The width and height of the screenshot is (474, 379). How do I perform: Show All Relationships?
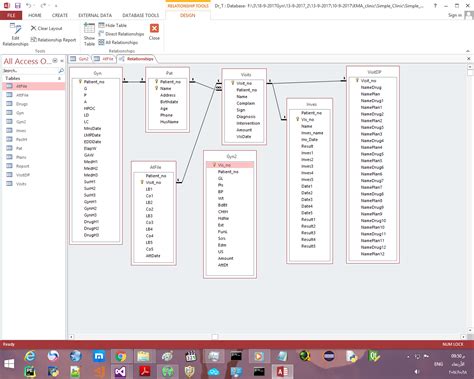click(x=118, y=42)
